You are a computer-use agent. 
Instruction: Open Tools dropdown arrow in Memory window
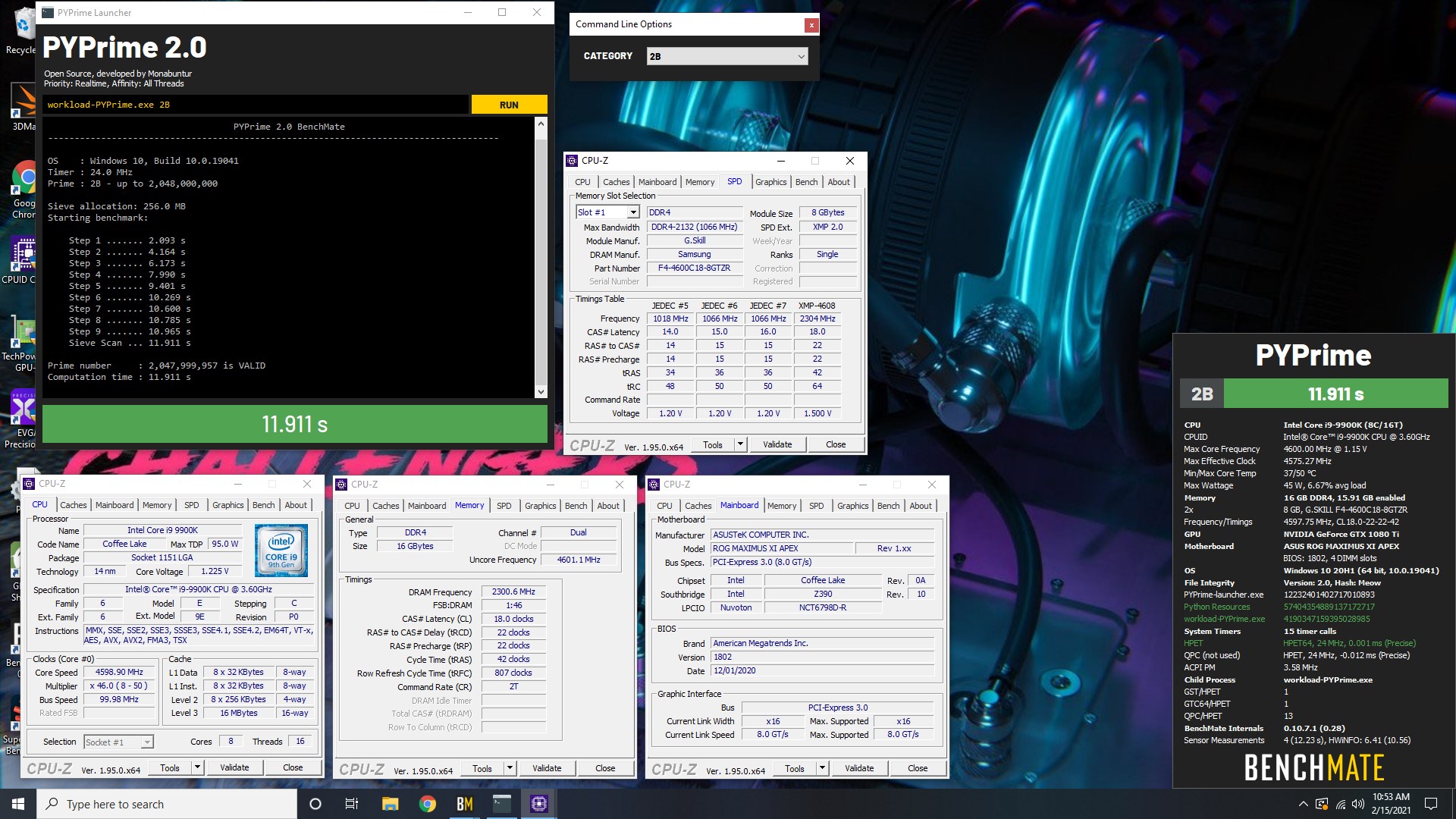click(x=510, y=768)
